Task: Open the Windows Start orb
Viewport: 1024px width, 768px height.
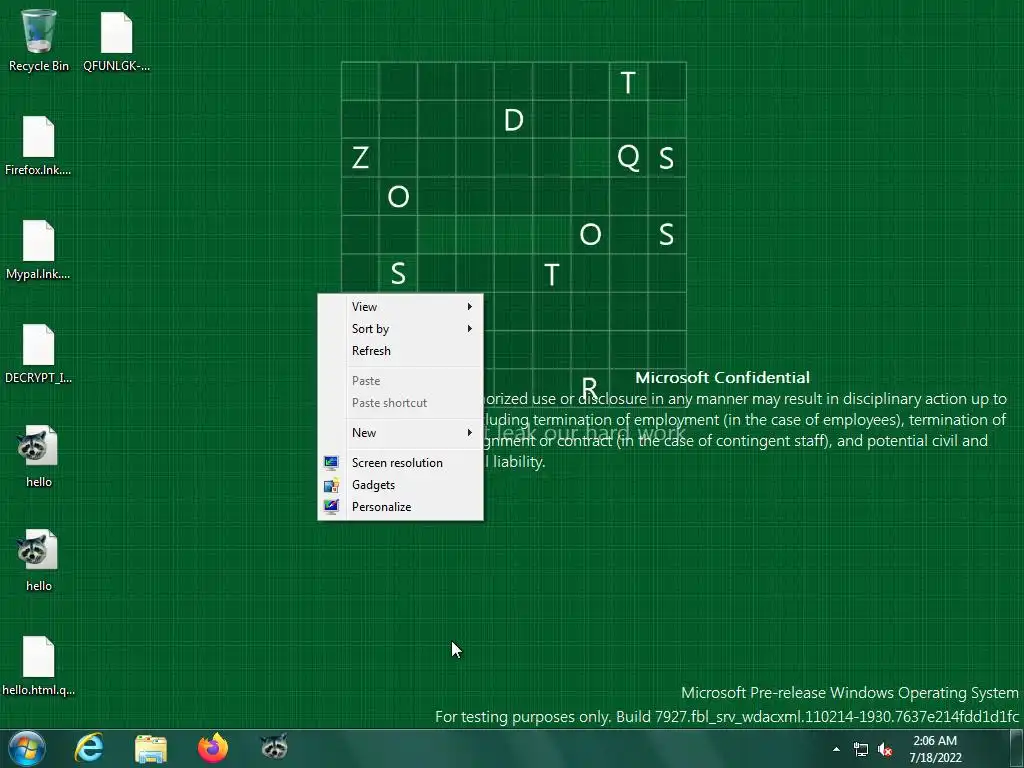Action: pyautogui.click(x=27, y=748)
